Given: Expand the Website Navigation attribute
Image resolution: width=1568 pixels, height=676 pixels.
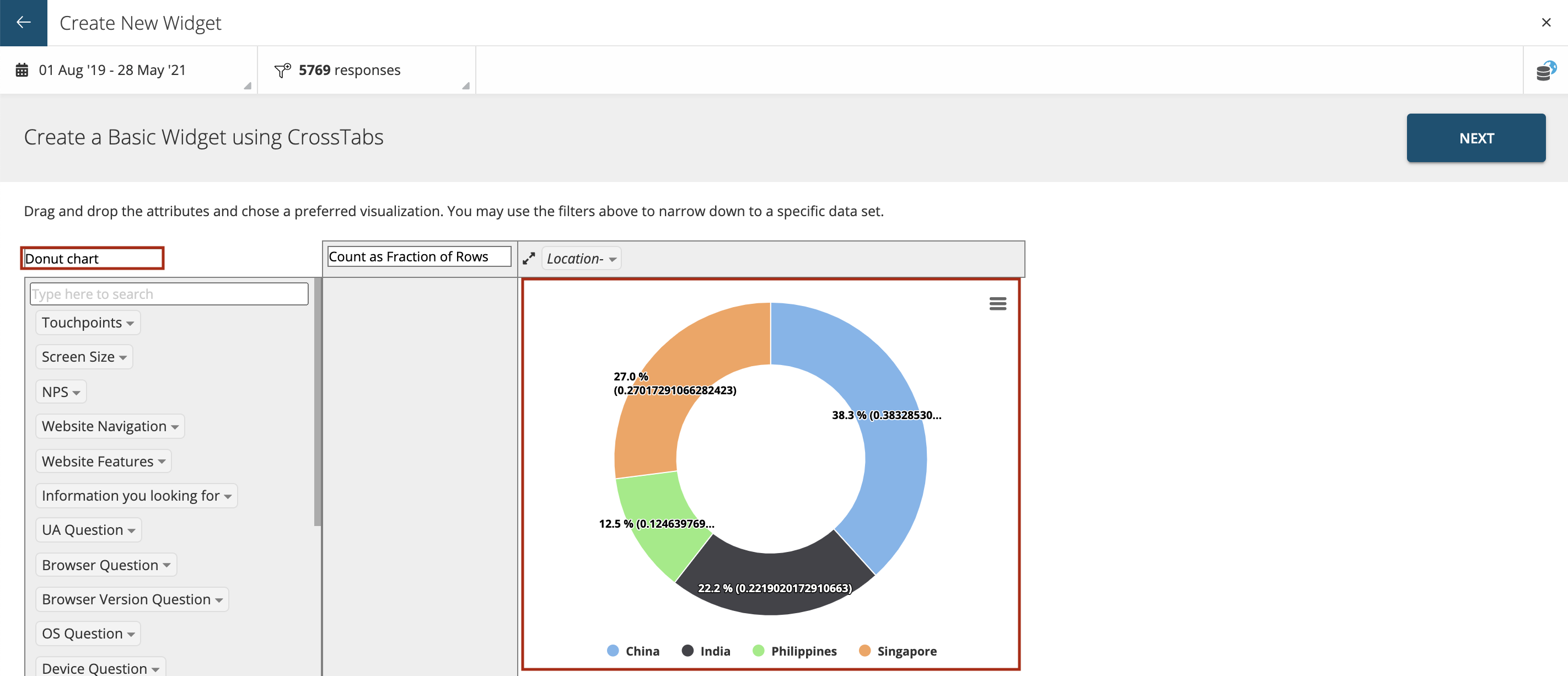Looking at the screenshot, I should click(x=110, y=426).
